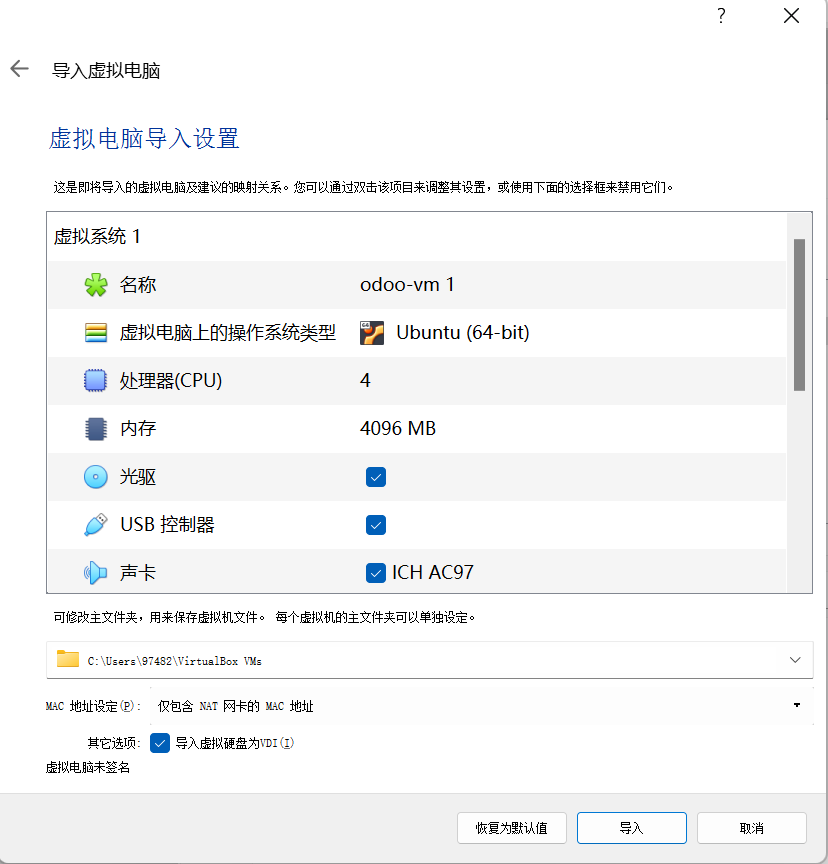Click the 虚拟系统 1 header row
The height and width of the screenshot is (864, 828).
[416, 236]
